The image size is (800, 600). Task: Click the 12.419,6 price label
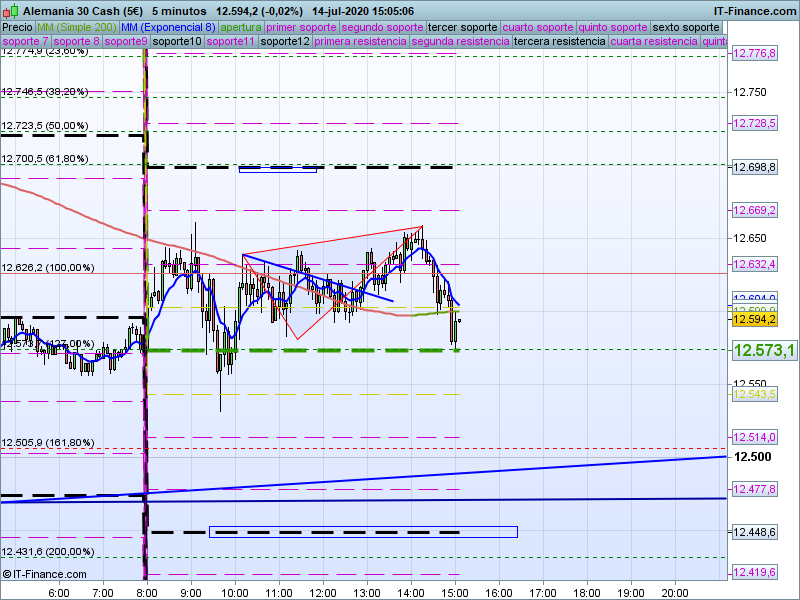755,572
